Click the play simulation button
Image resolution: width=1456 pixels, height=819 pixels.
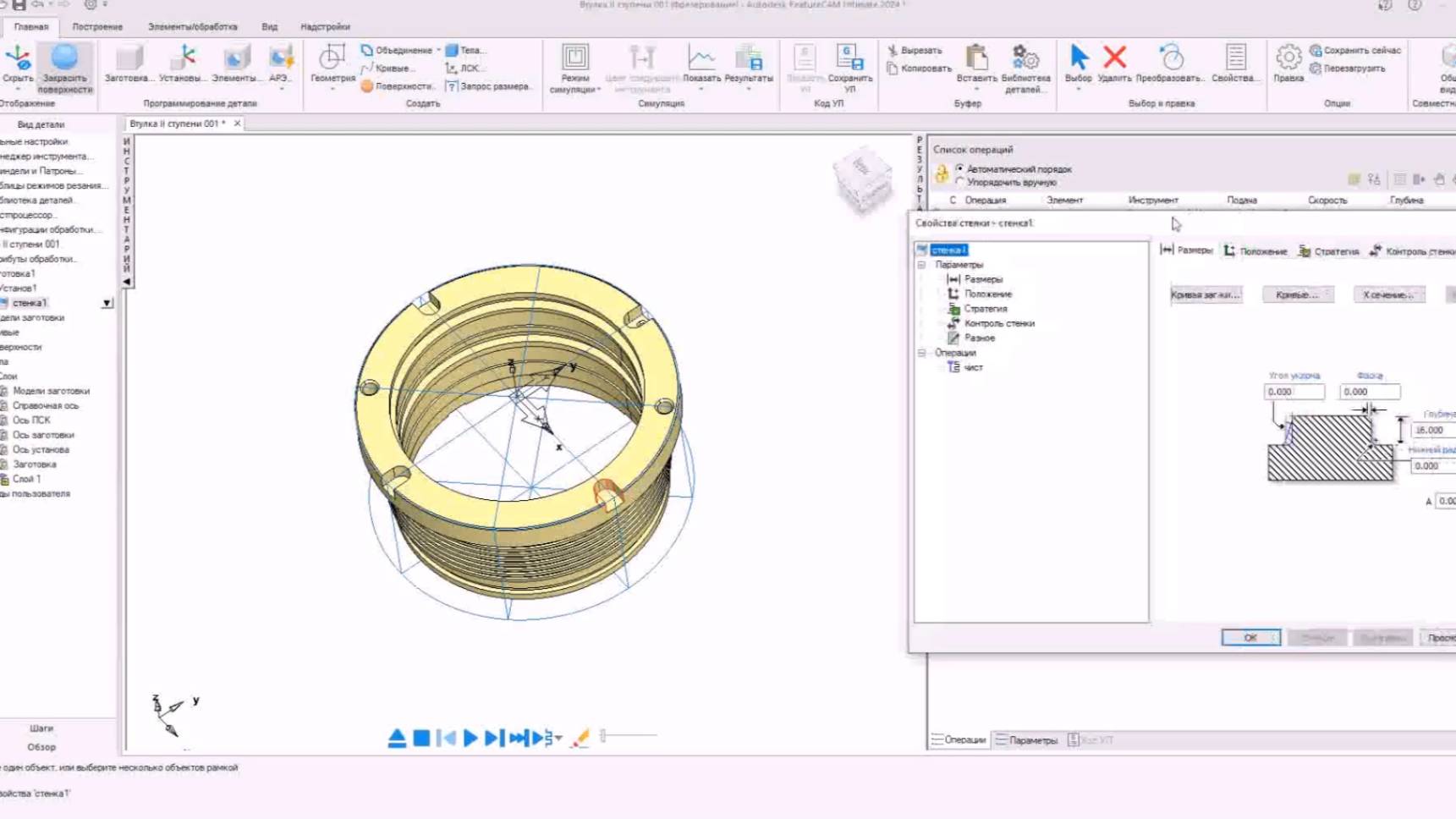tap(470, 739)
